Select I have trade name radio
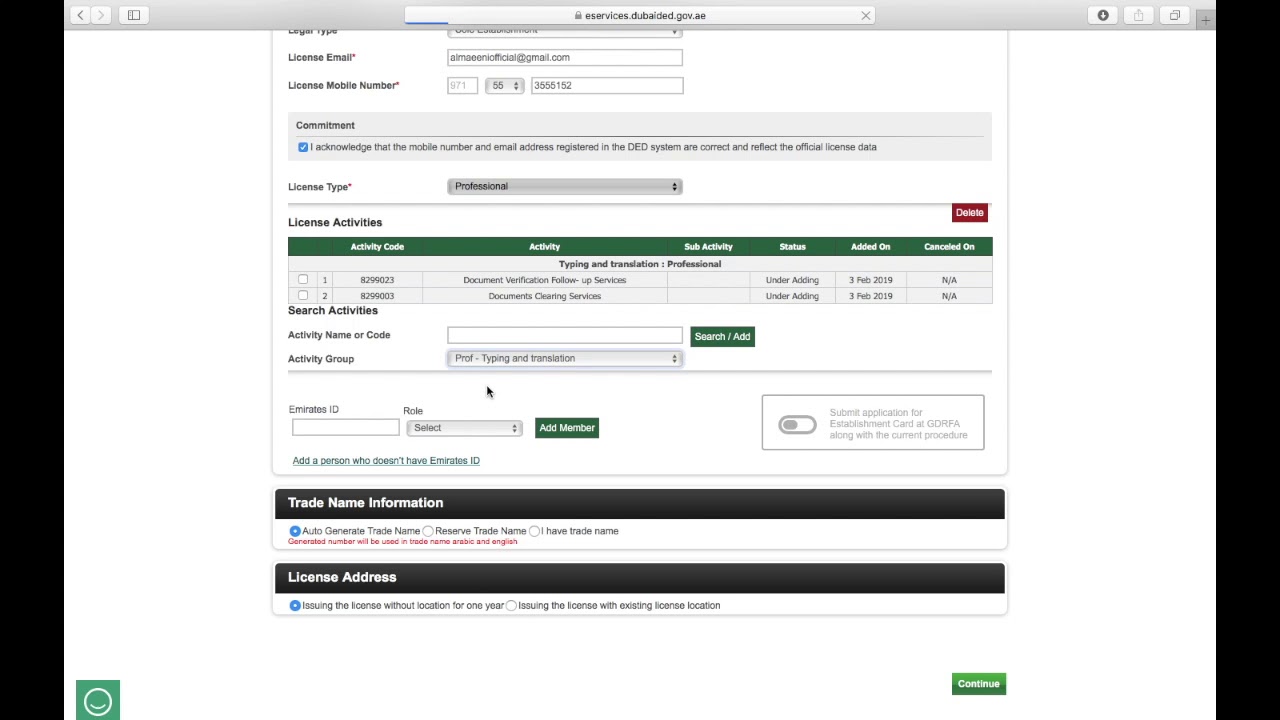The image size is (1280, 720). pyautogui.click(x=534, y=531)
